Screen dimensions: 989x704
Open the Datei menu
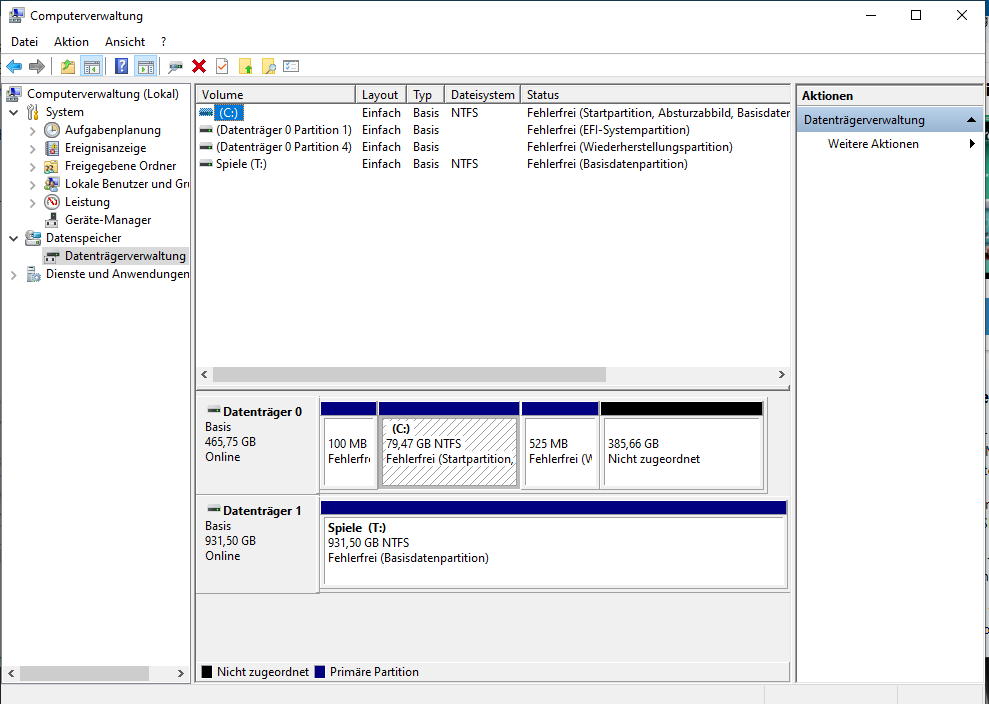tap(24, 42)
